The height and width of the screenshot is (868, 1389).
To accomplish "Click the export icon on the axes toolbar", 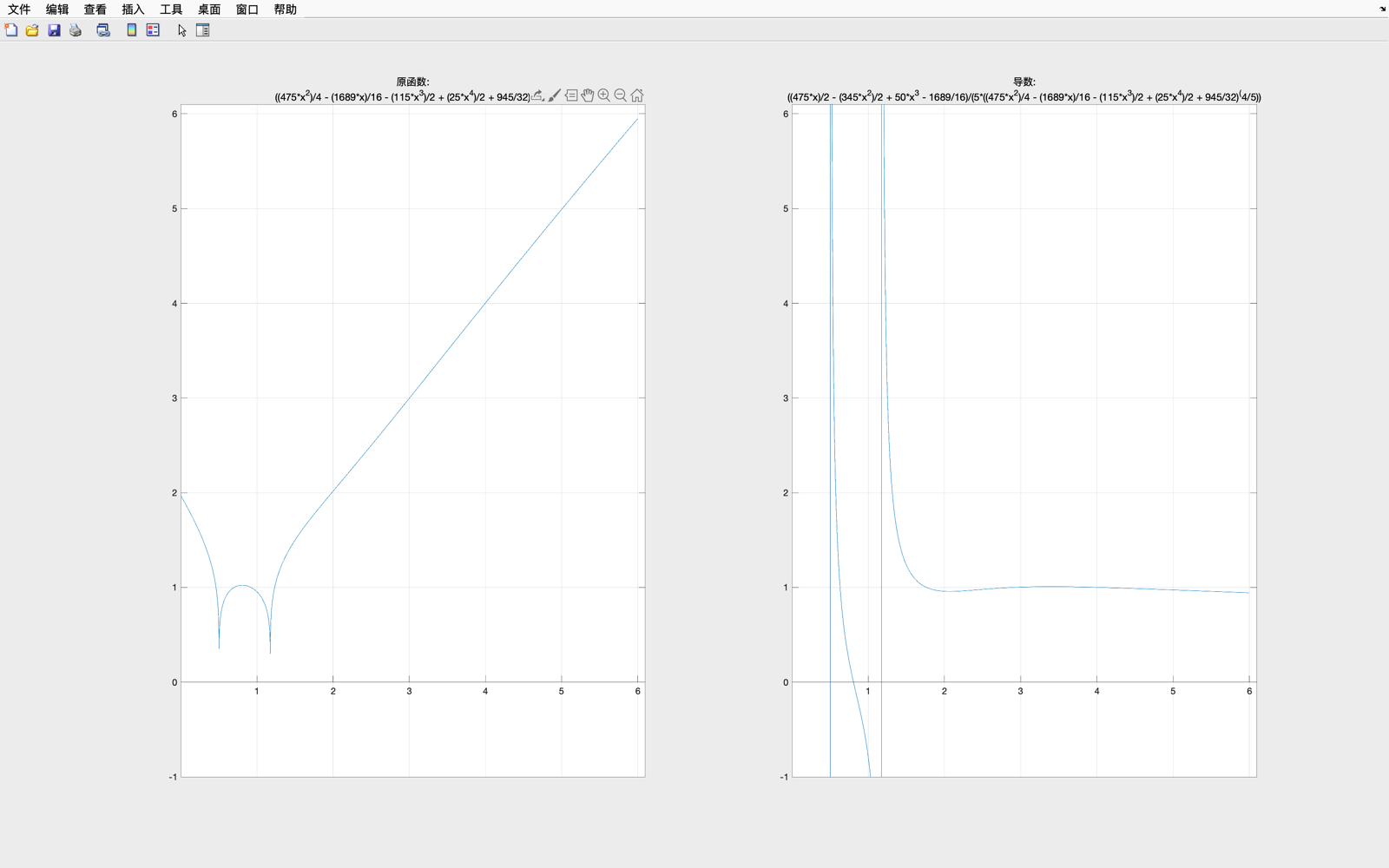I will [538, 95].
